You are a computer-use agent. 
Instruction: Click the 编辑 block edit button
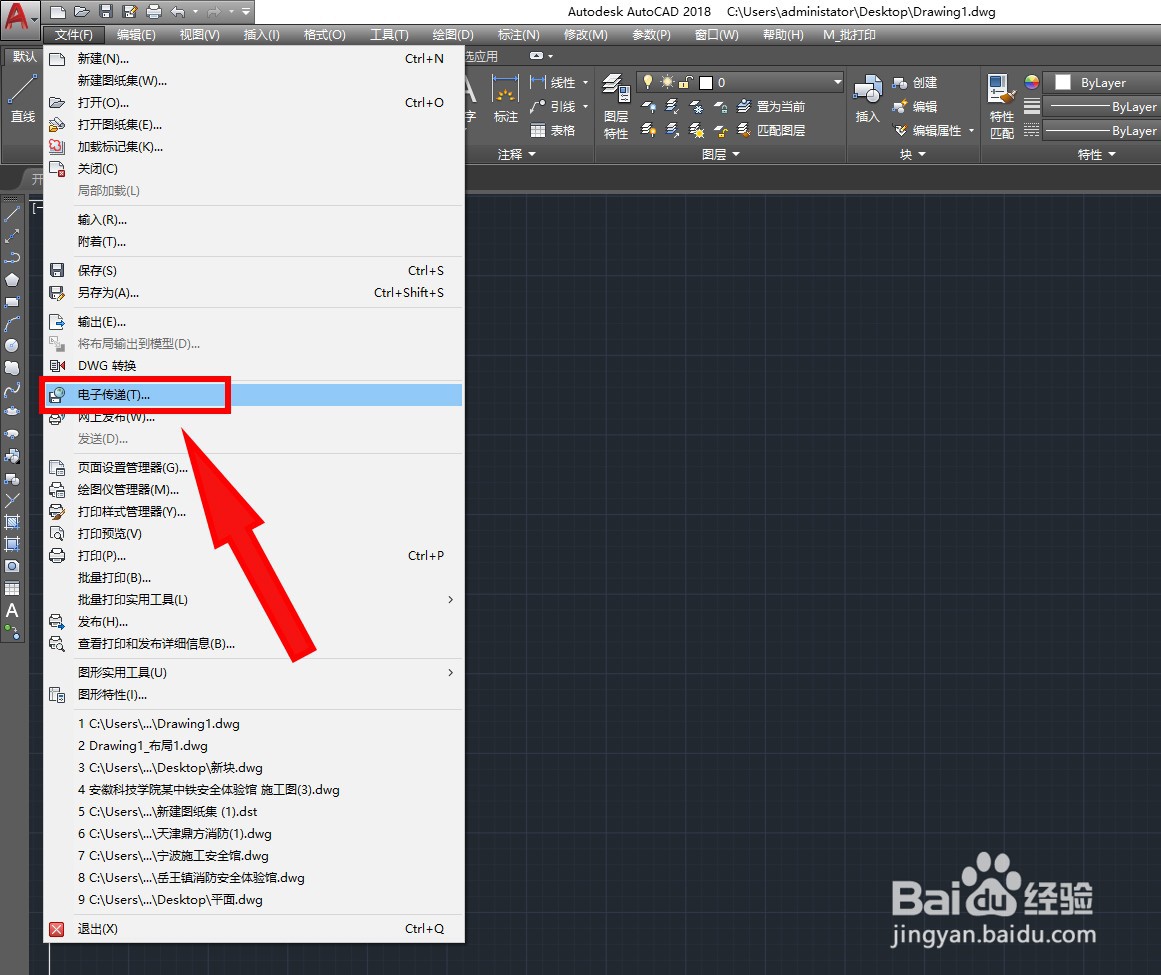(x=914, y=107)
